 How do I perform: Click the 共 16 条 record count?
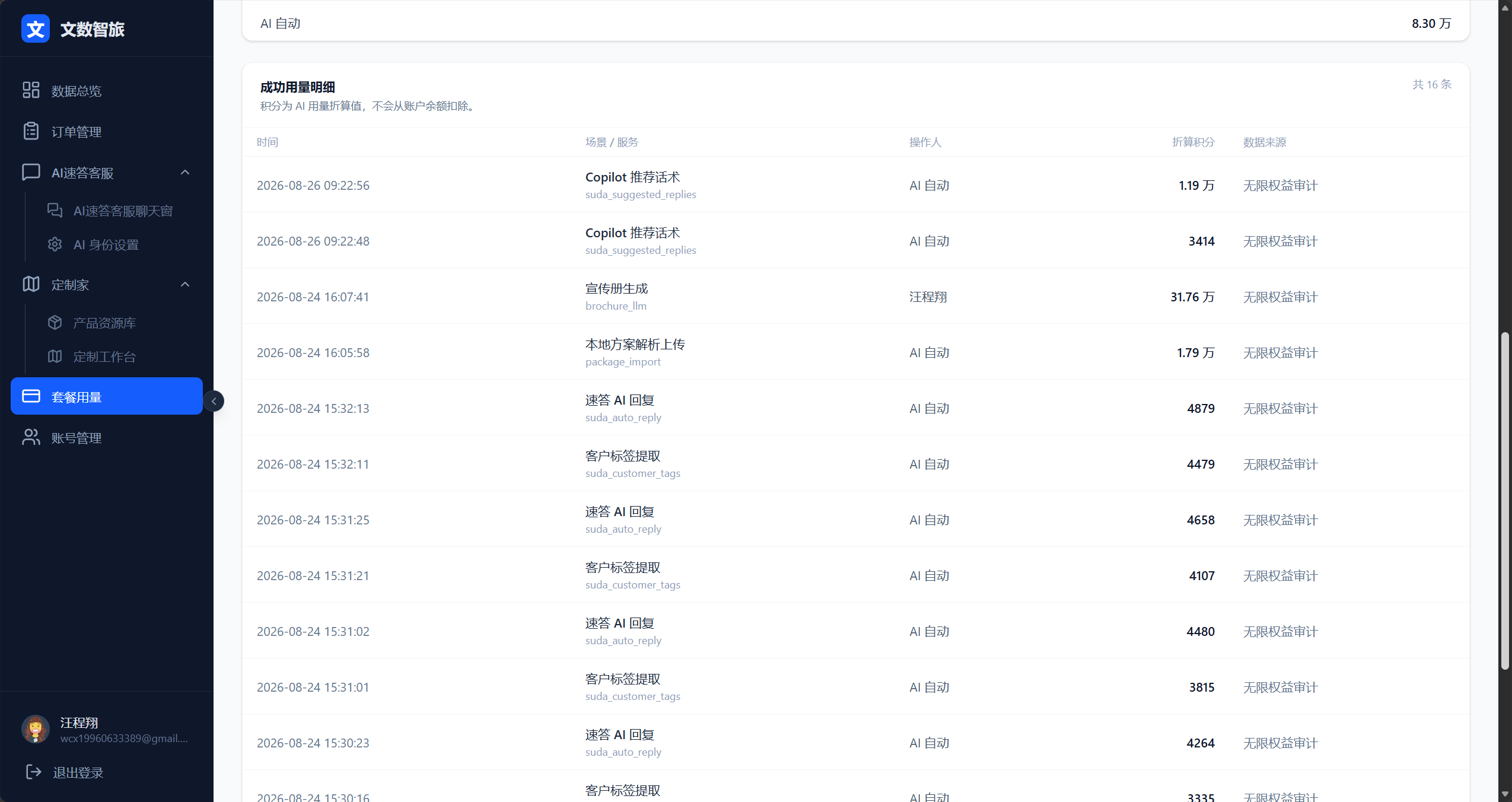(x=1432, y=84)
